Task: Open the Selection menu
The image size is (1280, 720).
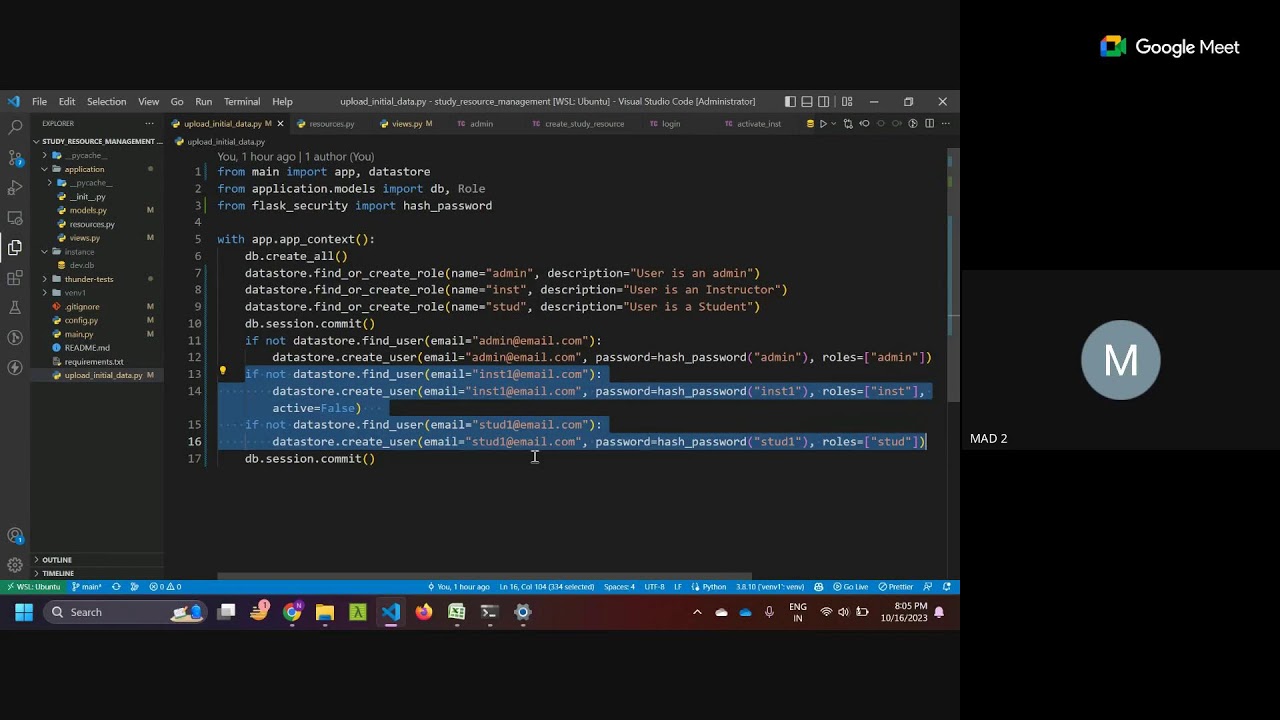Action: (106, 101)
